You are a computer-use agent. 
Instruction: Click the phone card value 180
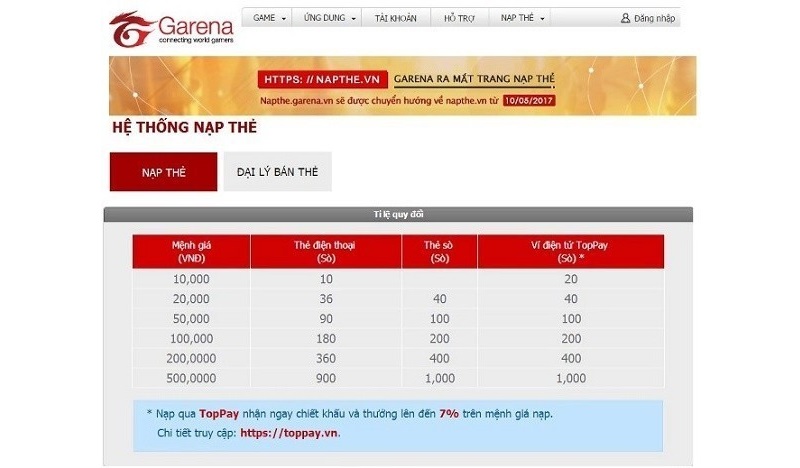pos(326,339)
